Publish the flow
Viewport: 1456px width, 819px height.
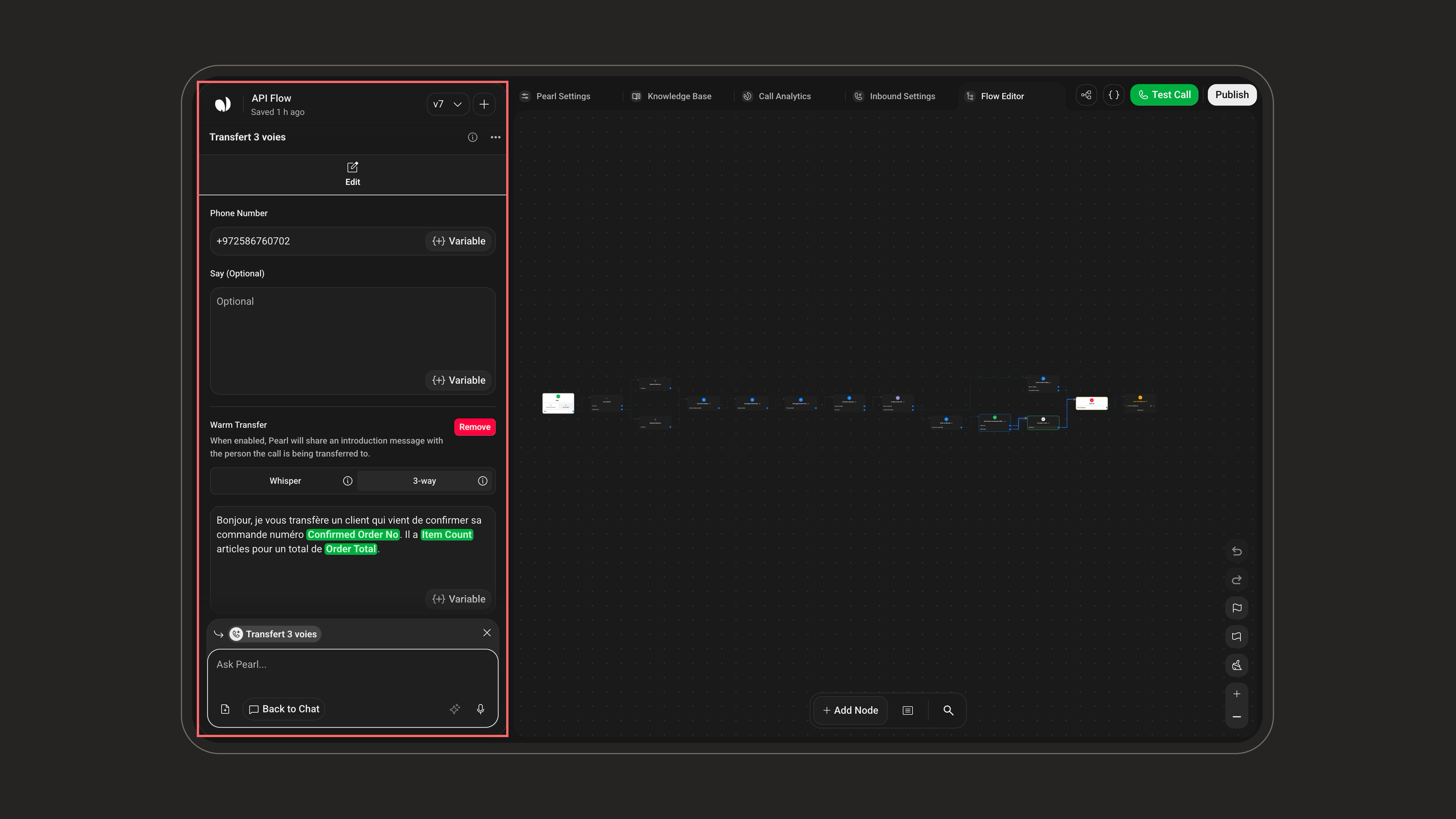(1232, 95)
